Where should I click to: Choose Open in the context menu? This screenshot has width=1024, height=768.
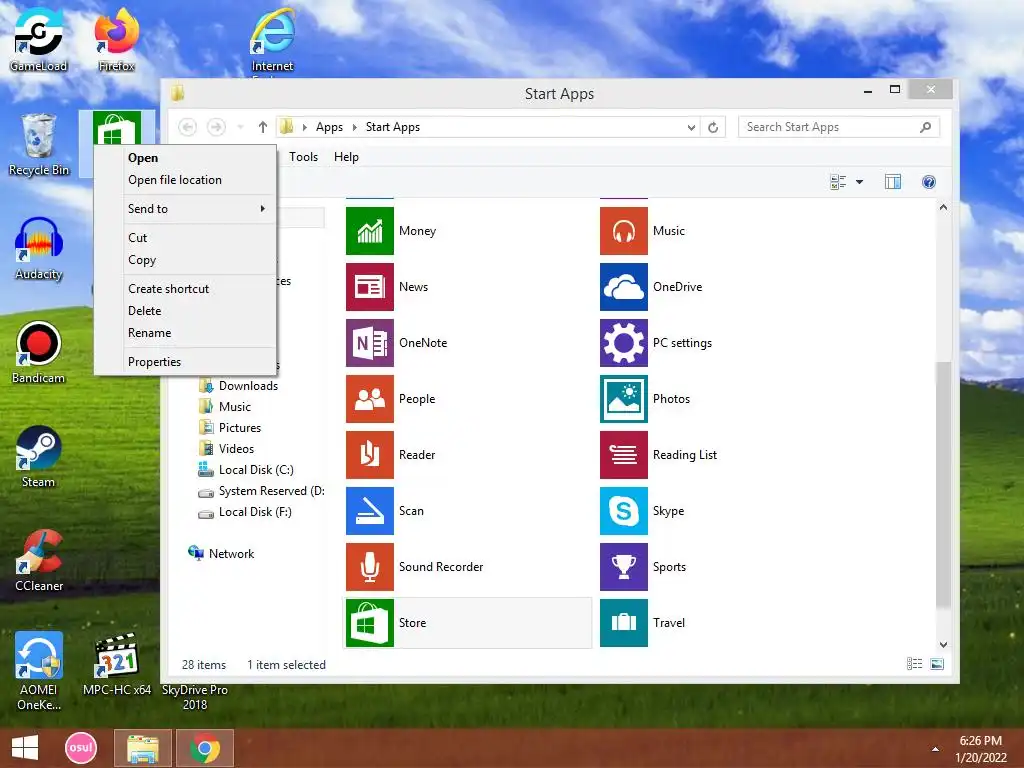[x=143, y=158]
